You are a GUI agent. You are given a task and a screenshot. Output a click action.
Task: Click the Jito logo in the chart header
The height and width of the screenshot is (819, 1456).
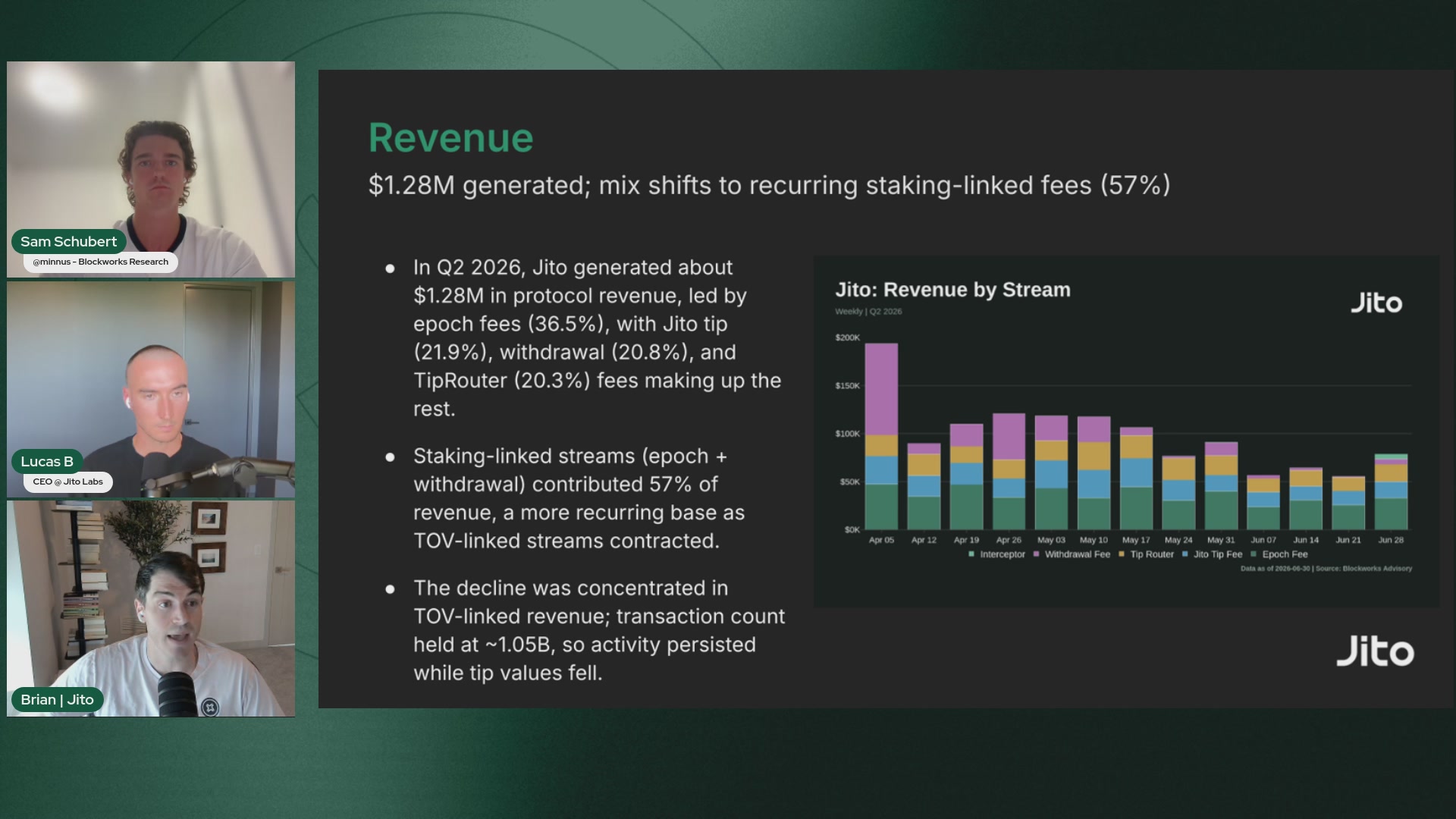1376,303
